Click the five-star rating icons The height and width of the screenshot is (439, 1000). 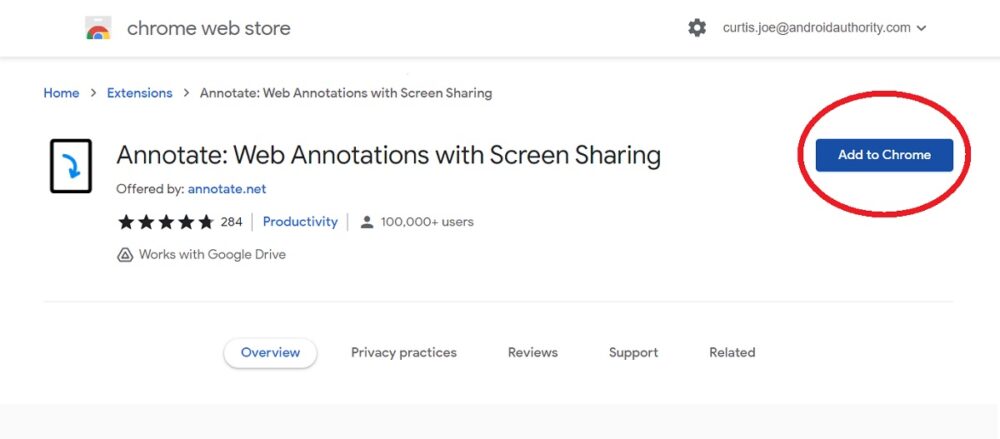coord(165,222)
